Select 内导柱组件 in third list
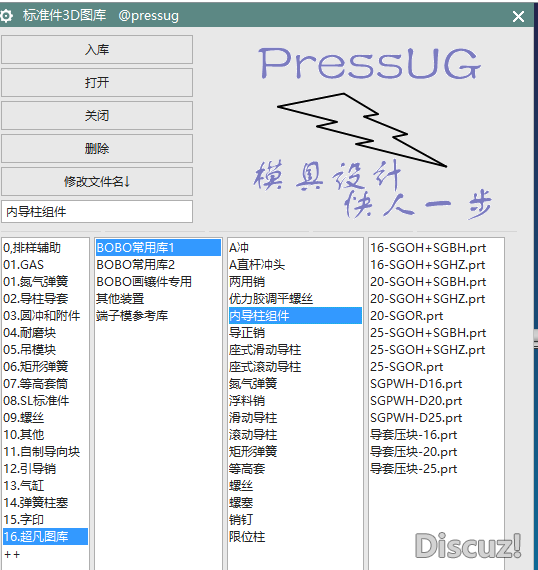 295,316
